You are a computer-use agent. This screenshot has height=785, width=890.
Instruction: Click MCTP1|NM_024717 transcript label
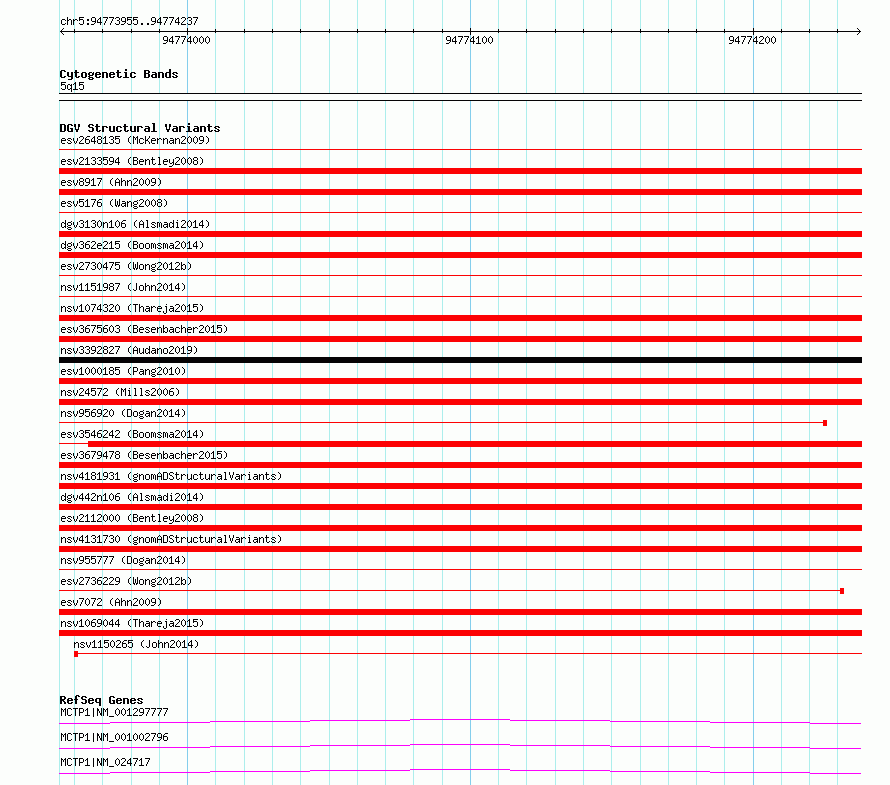tap(105, 762)
